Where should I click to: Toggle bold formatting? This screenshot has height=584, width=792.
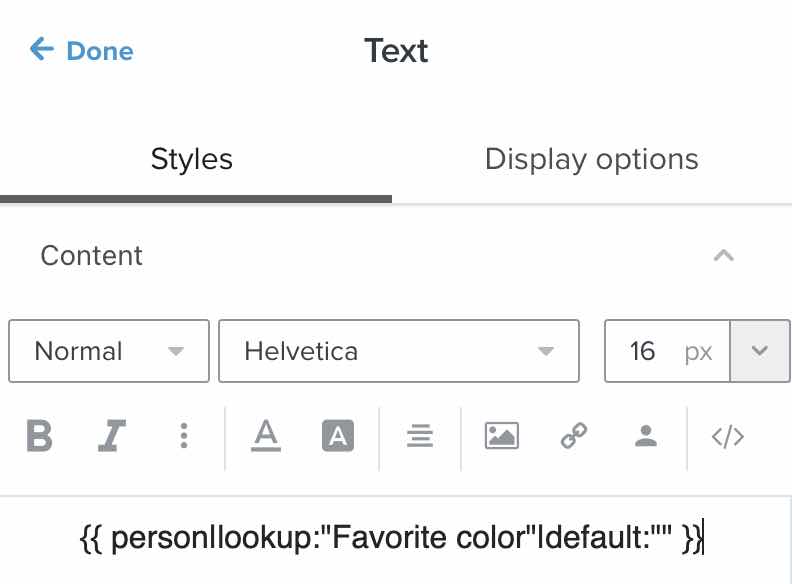[39, 436]
